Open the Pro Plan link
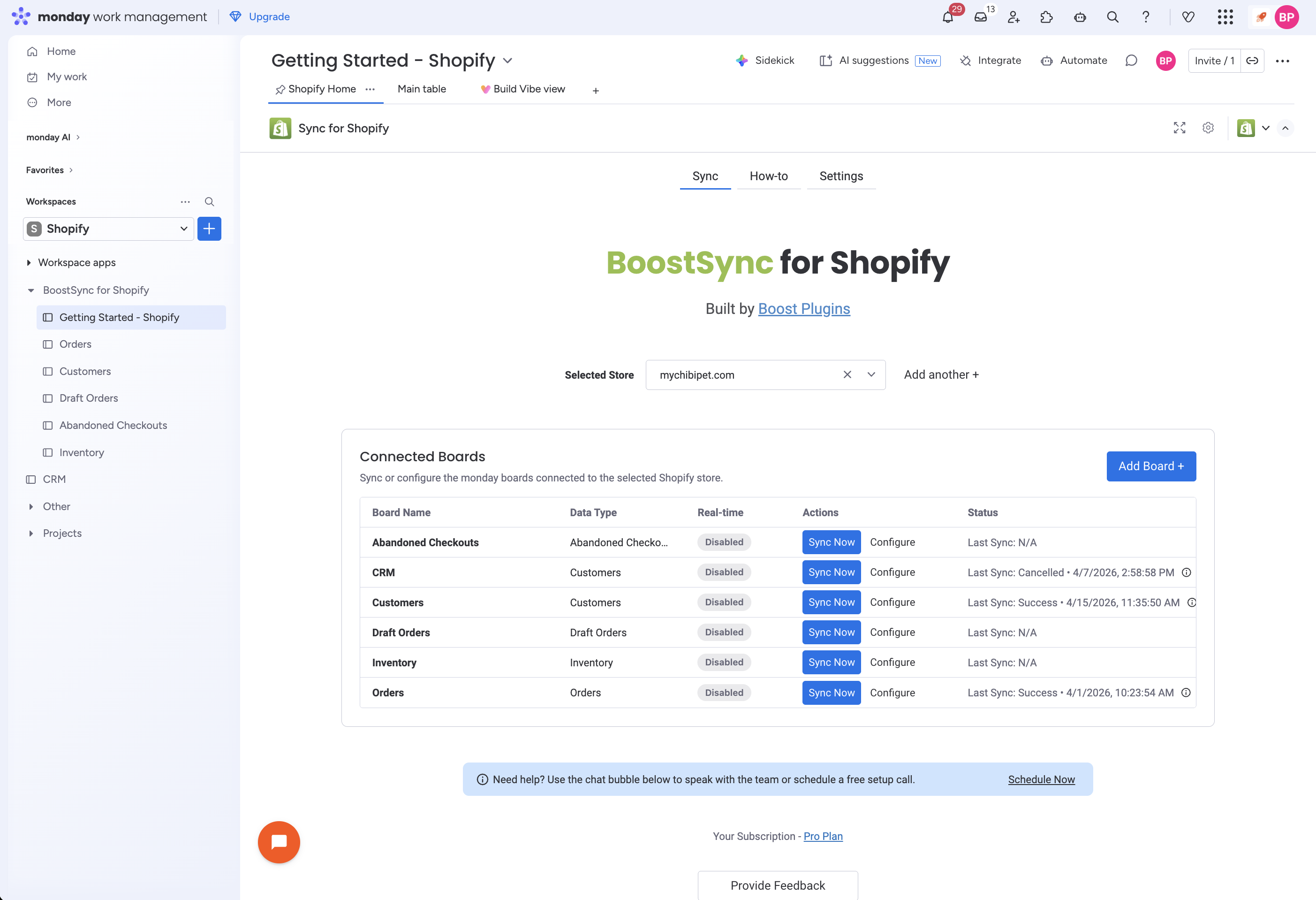The height and width of the screenshot is (900, 1316). [x=823, y=837]
